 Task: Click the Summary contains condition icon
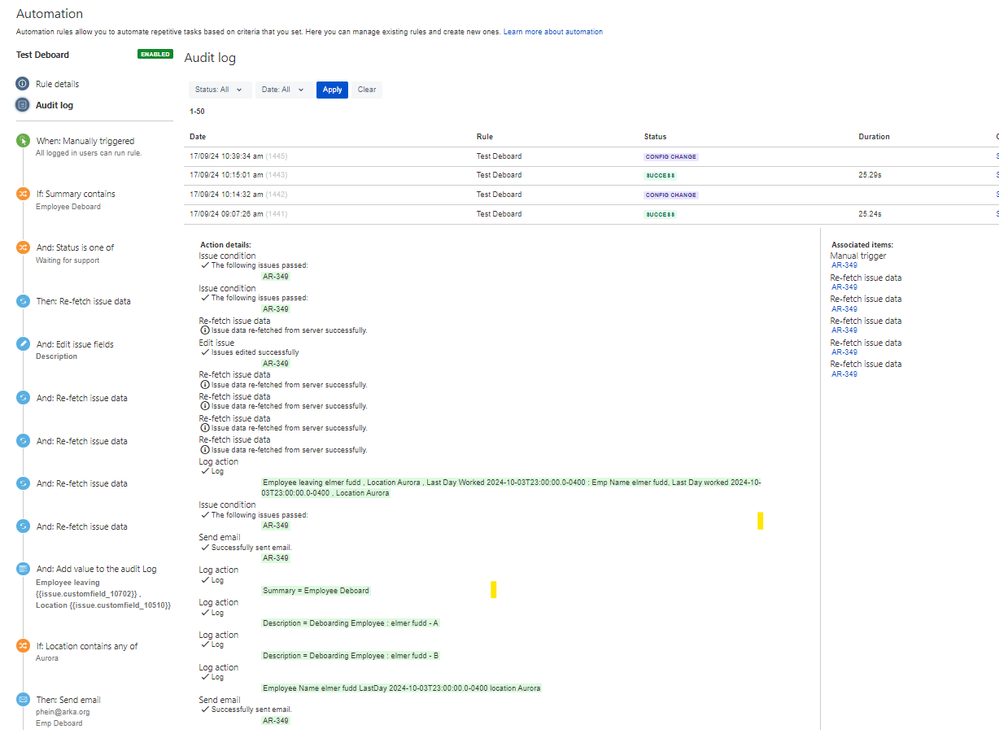coord(23,194)
